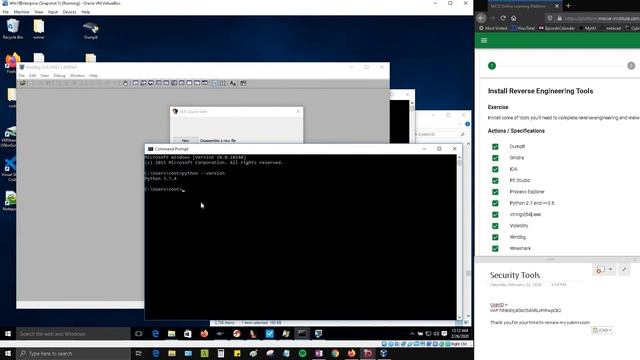This screenshot has width=640, height=360.
Task: Launch Firefox from the VM taskbar
Action: click(204, 333)
